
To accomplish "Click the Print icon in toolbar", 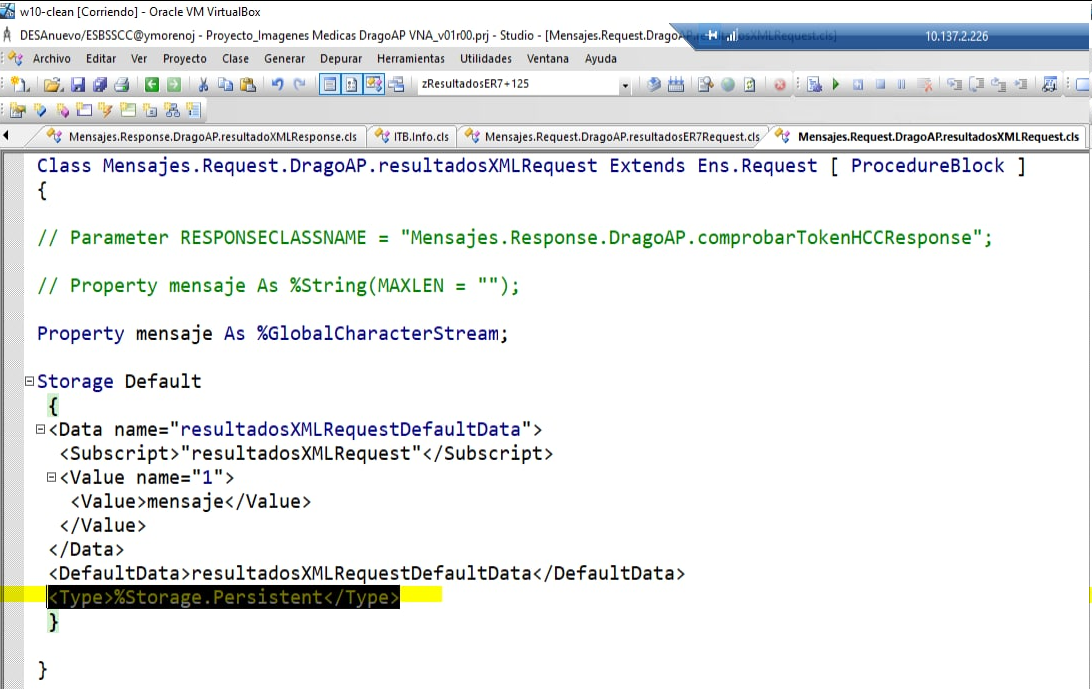I will [x=121, y=85].
